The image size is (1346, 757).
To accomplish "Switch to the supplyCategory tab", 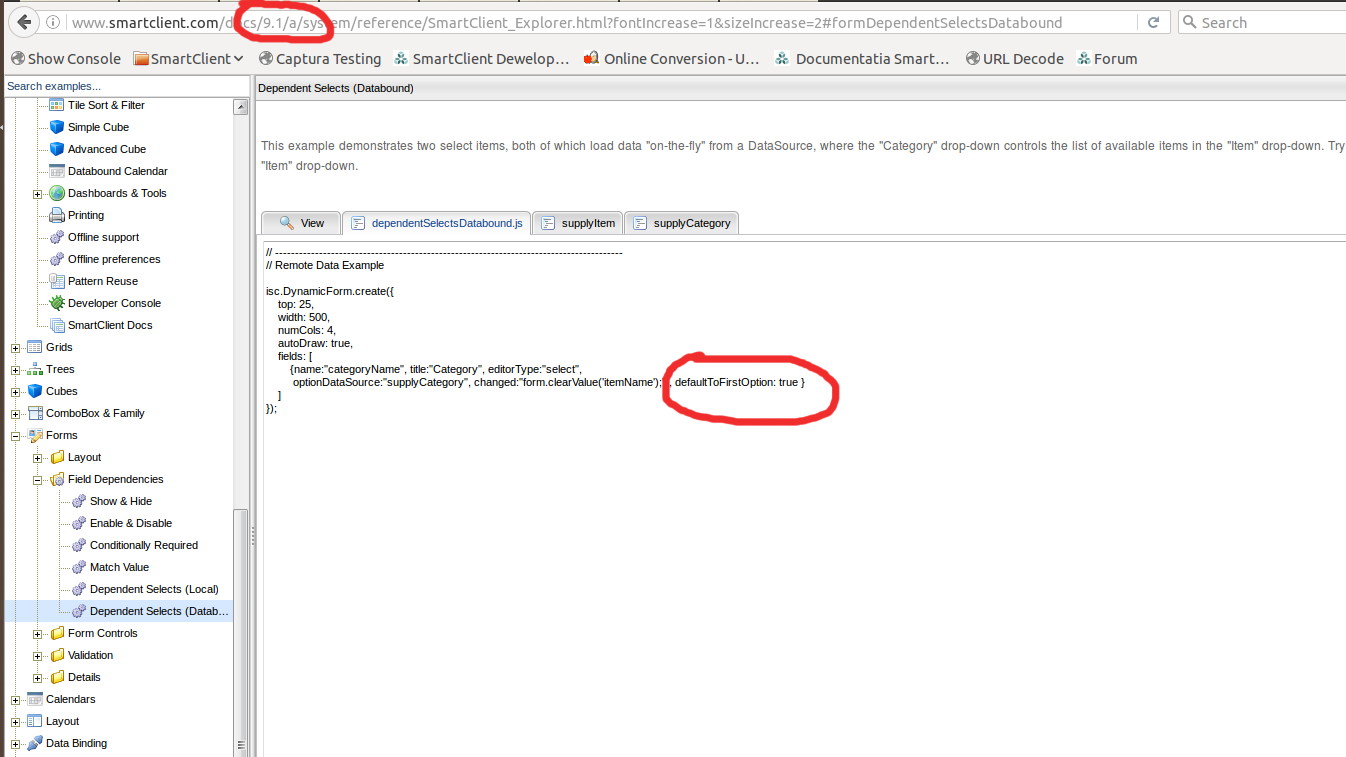I will tap(681, 223).
